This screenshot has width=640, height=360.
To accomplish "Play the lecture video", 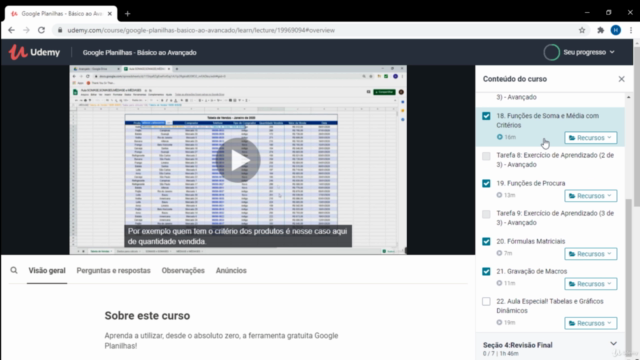I will click(238, 160).
